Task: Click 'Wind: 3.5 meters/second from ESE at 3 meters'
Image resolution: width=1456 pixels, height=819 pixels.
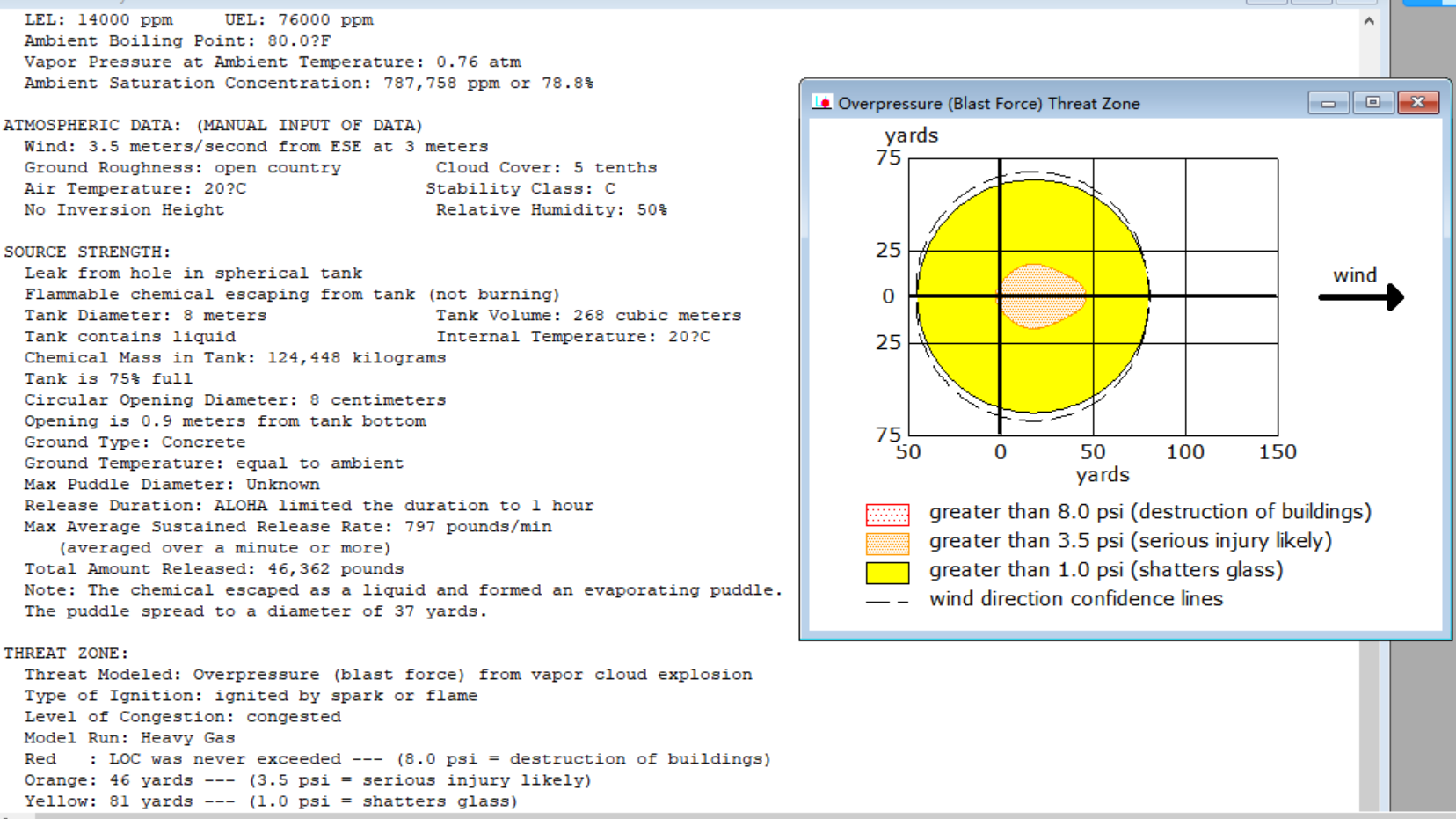Action: [256, 147]
